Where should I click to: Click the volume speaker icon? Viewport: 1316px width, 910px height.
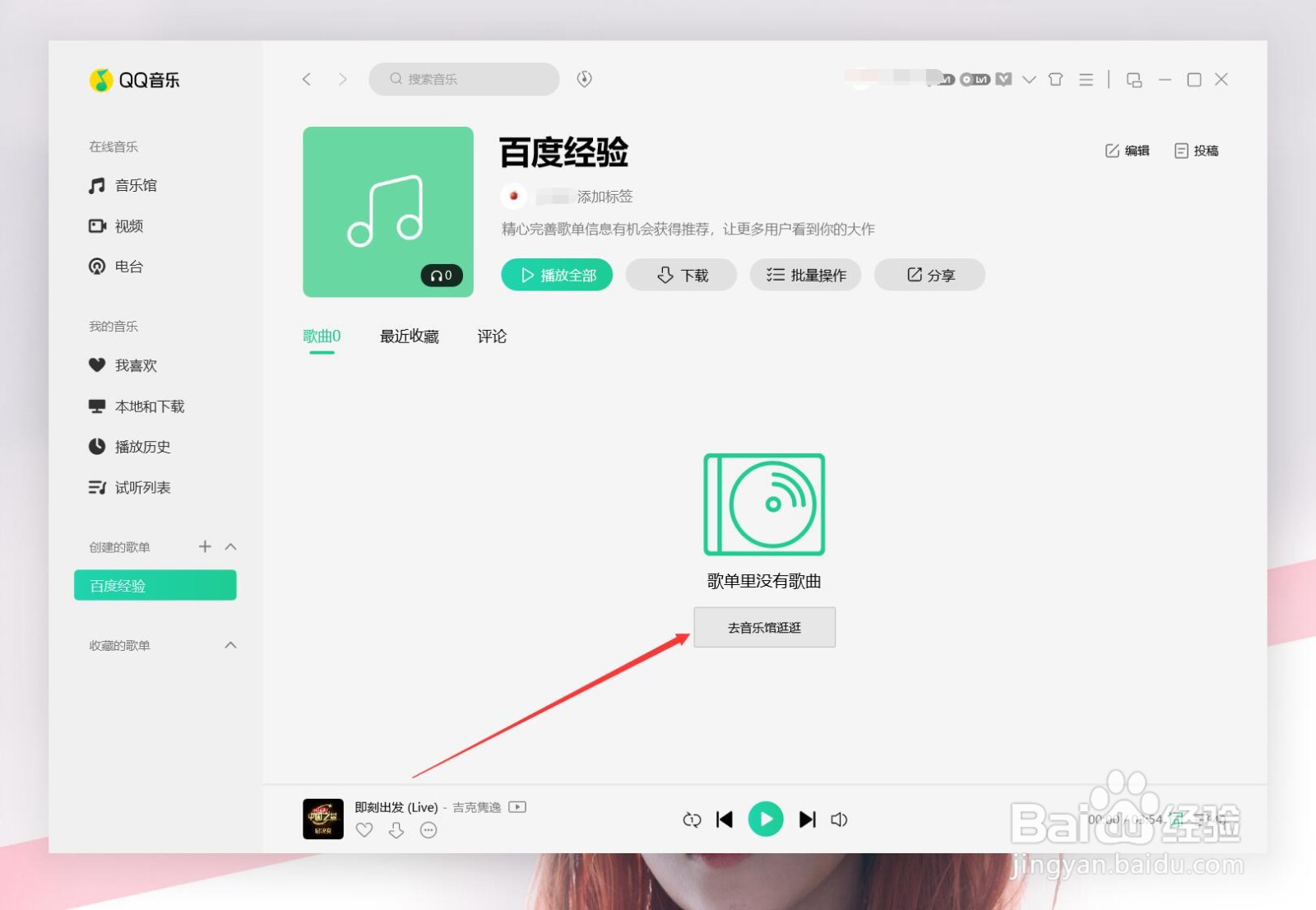click(839, 819)
